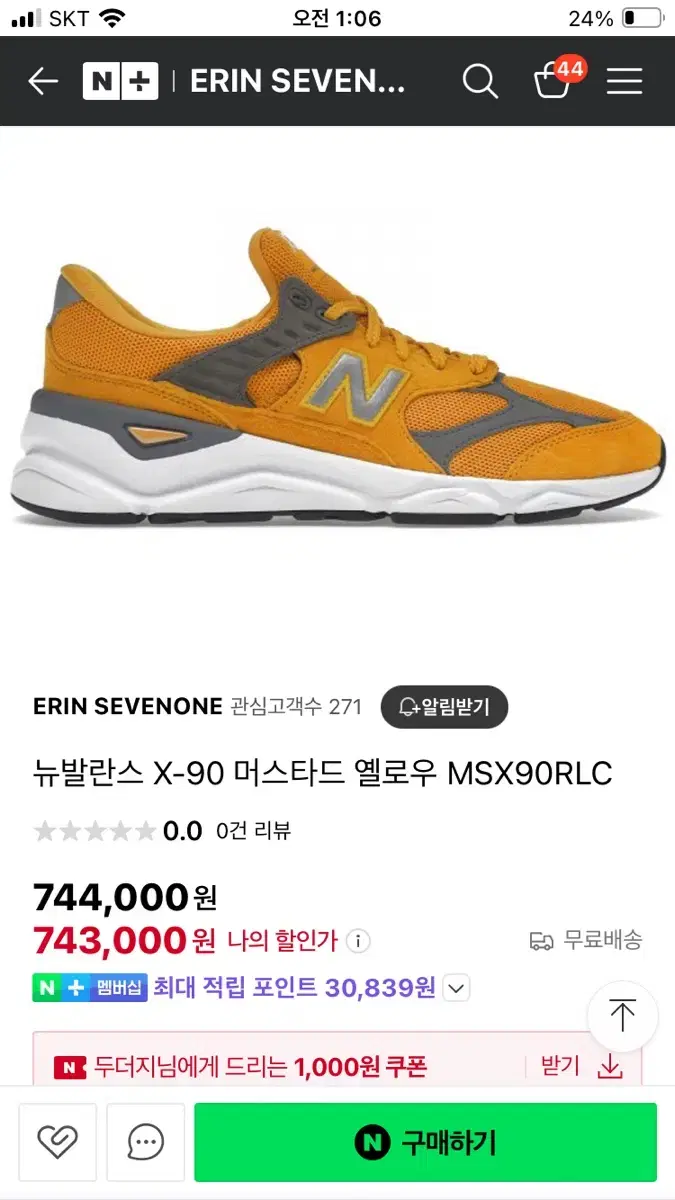Screen dimensions: 675x1200
Task: Tap the N+ 멤버십 badge
Action: click(90, 988)
